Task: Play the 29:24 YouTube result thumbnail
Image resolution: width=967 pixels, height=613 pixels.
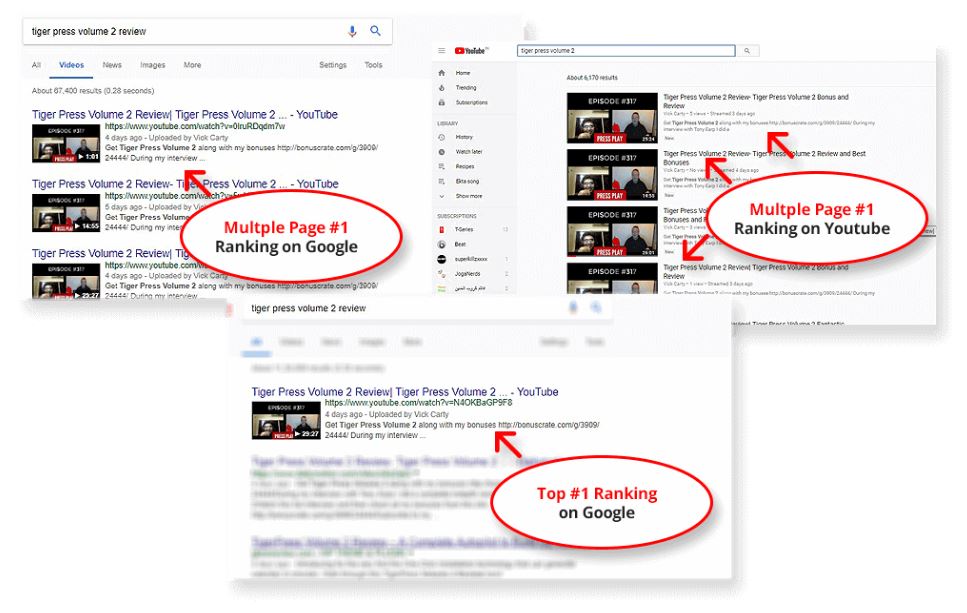Action: point(612,118)
